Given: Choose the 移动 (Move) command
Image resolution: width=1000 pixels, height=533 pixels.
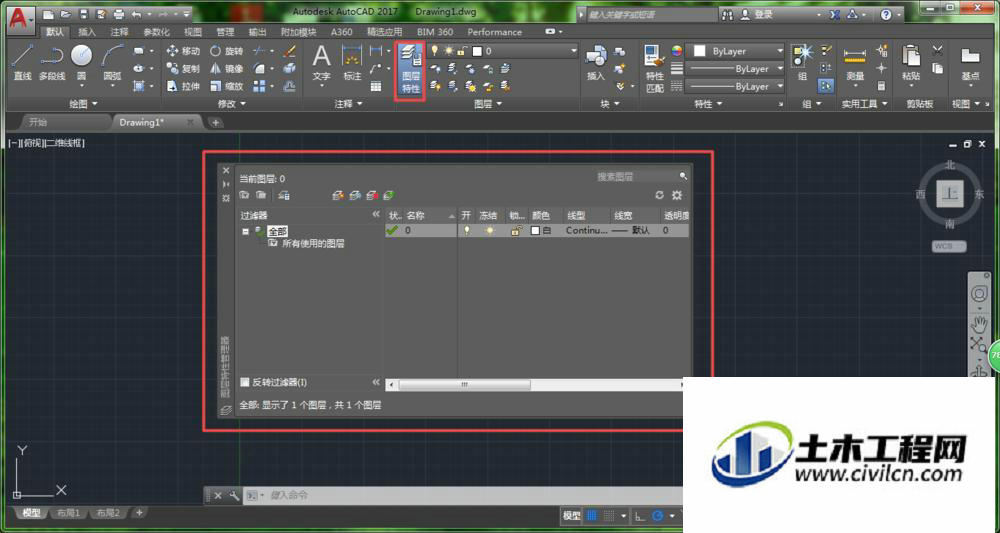Looking at the screenshot, I should (x=183, y=51).
